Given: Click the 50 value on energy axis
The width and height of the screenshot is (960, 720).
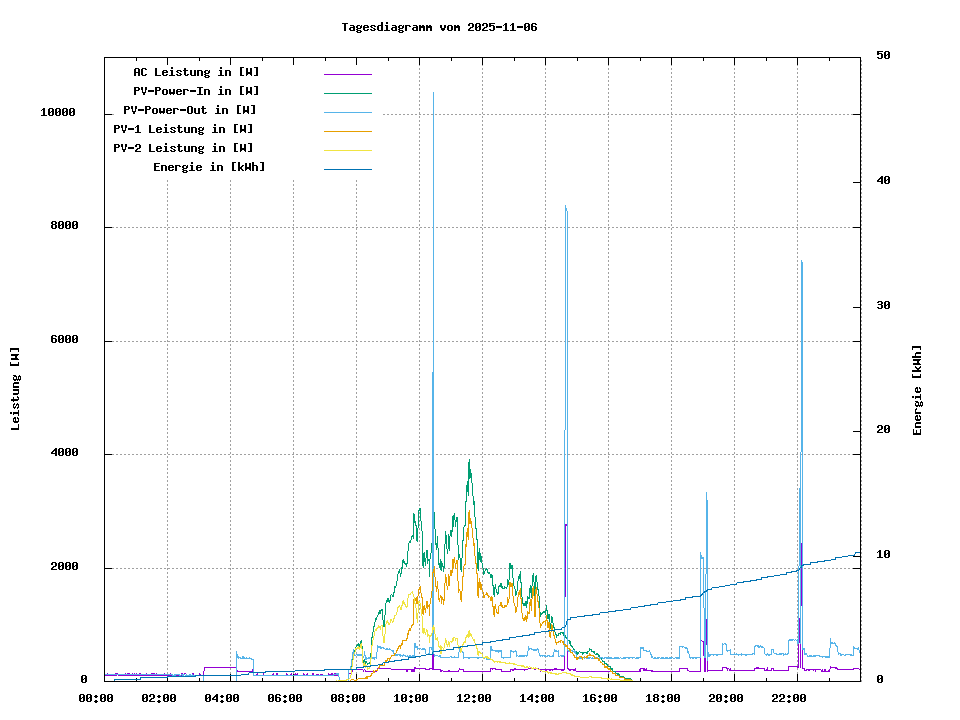Looking at the screenshot, I should point(883,56).
